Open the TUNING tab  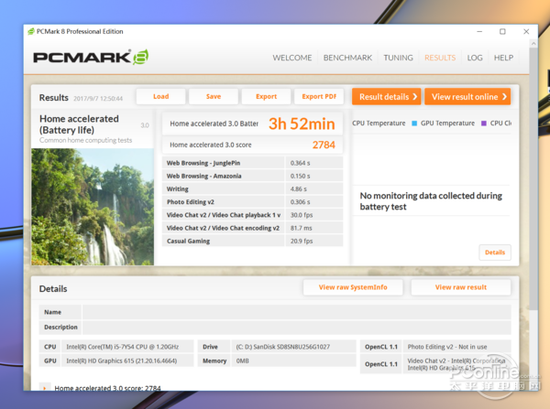(398, 58)
